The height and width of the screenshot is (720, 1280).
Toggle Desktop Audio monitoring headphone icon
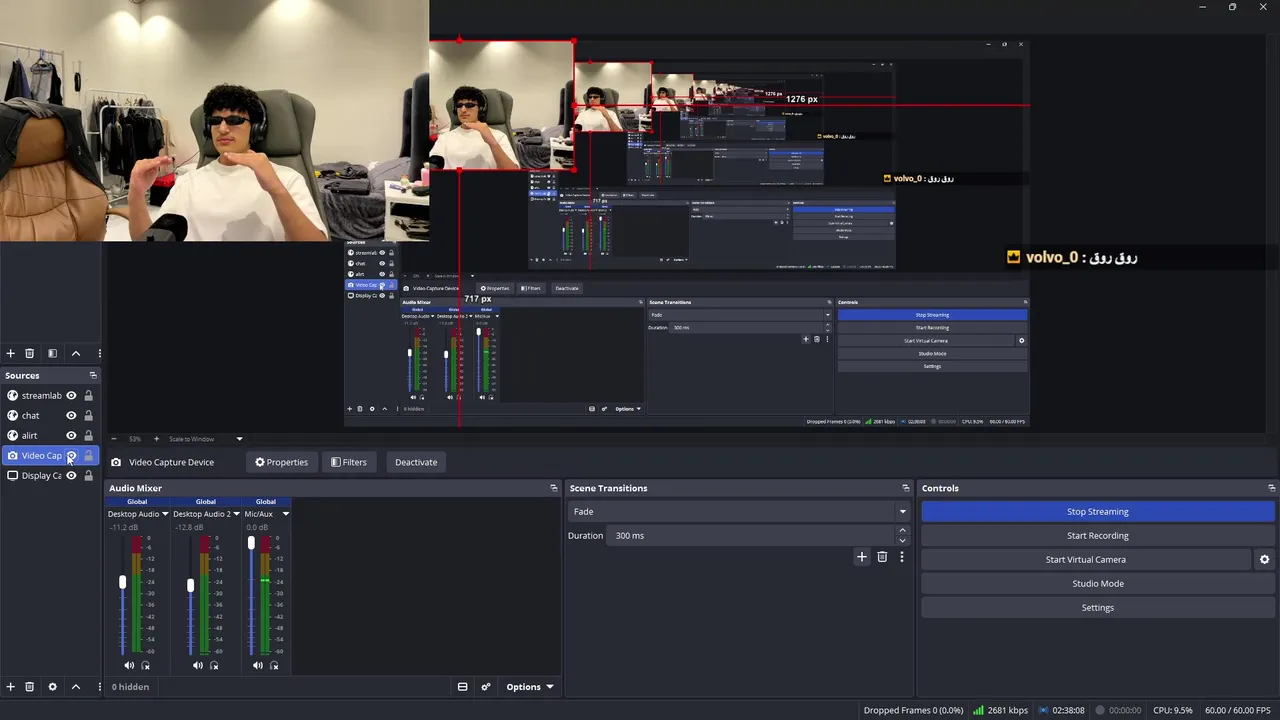(x=145, y=665)
